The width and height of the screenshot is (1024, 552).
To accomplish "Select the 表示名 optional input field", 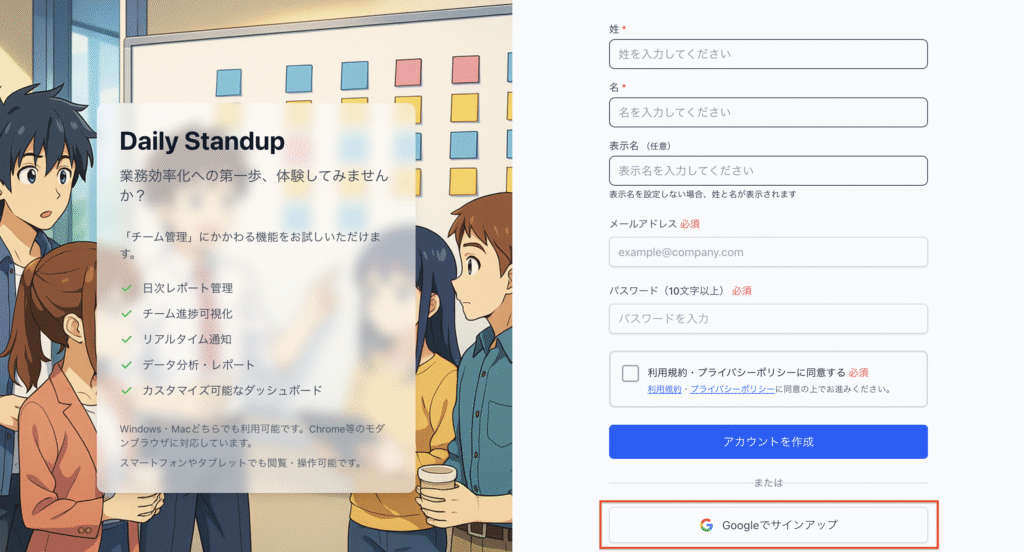I will click(x=768, y=170).
